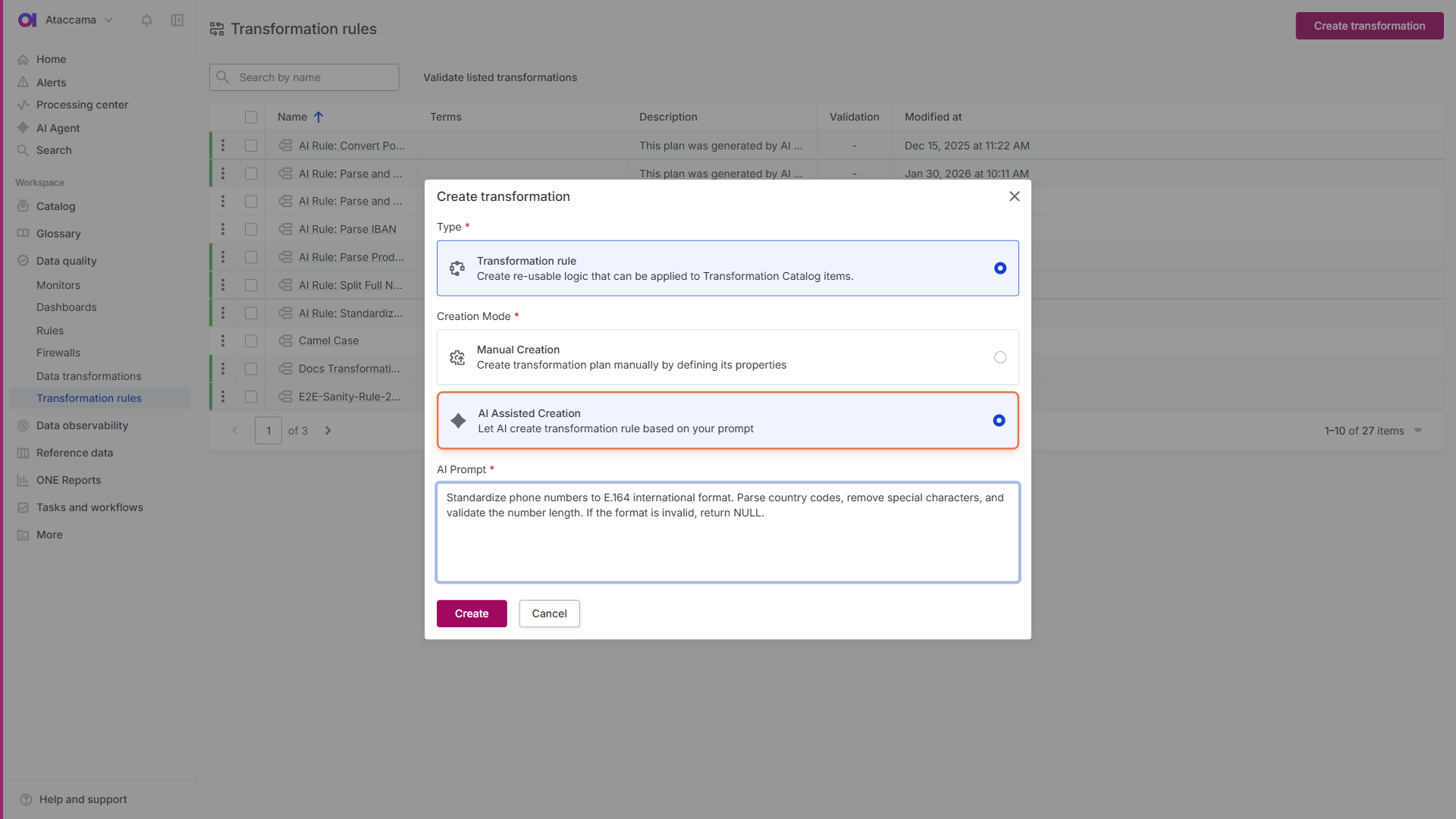
Task: Open the Monitors section under Data quality
Action: (58, 284)
